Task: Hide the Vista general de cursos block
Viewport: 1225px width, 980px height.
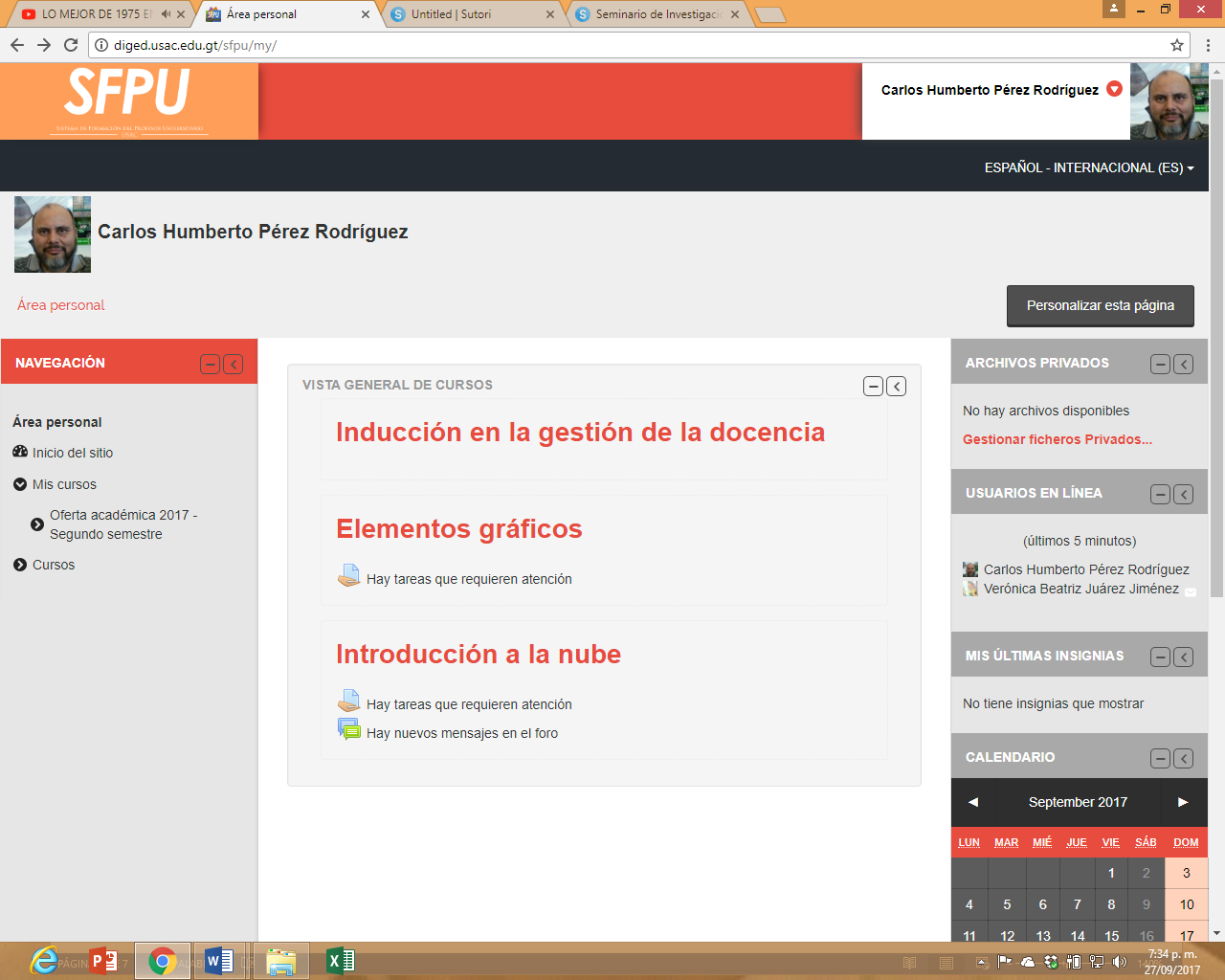Action: click(x=874, y=386)
